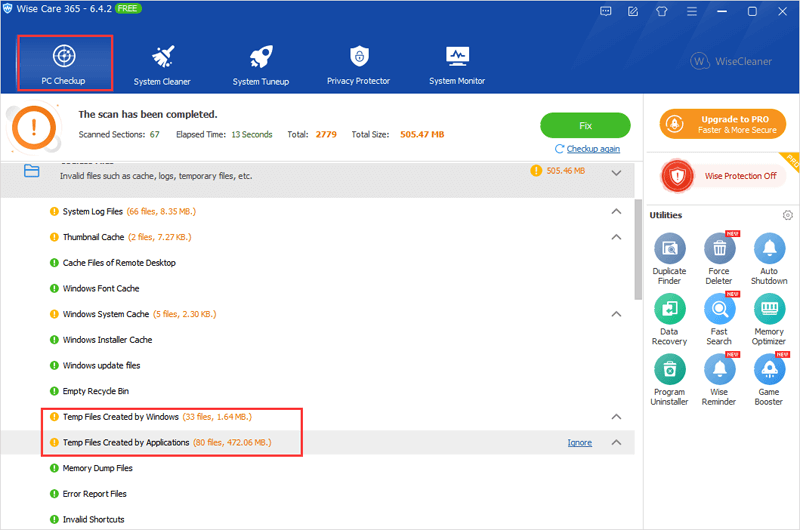
Task: Switch to System Cleaner tab
Action: [162, 65]
